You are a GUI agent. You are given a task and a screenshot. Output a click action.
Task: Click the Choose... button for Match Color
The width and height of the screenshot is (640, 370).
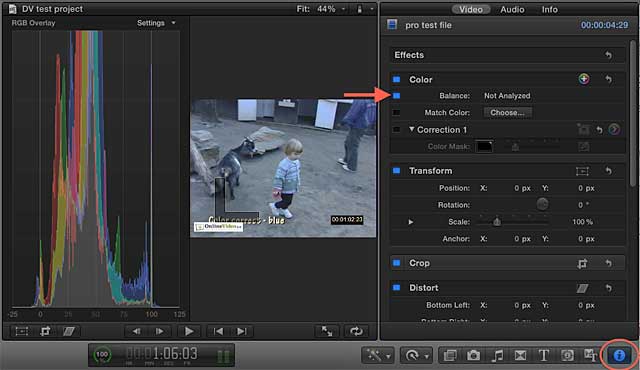coord(507,113)
